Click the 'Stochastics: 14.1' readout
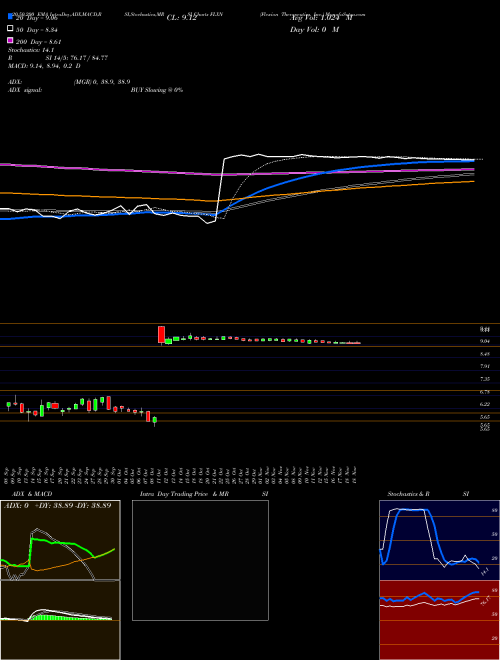This screenshot has width=500, height=660. click(31, 50)
